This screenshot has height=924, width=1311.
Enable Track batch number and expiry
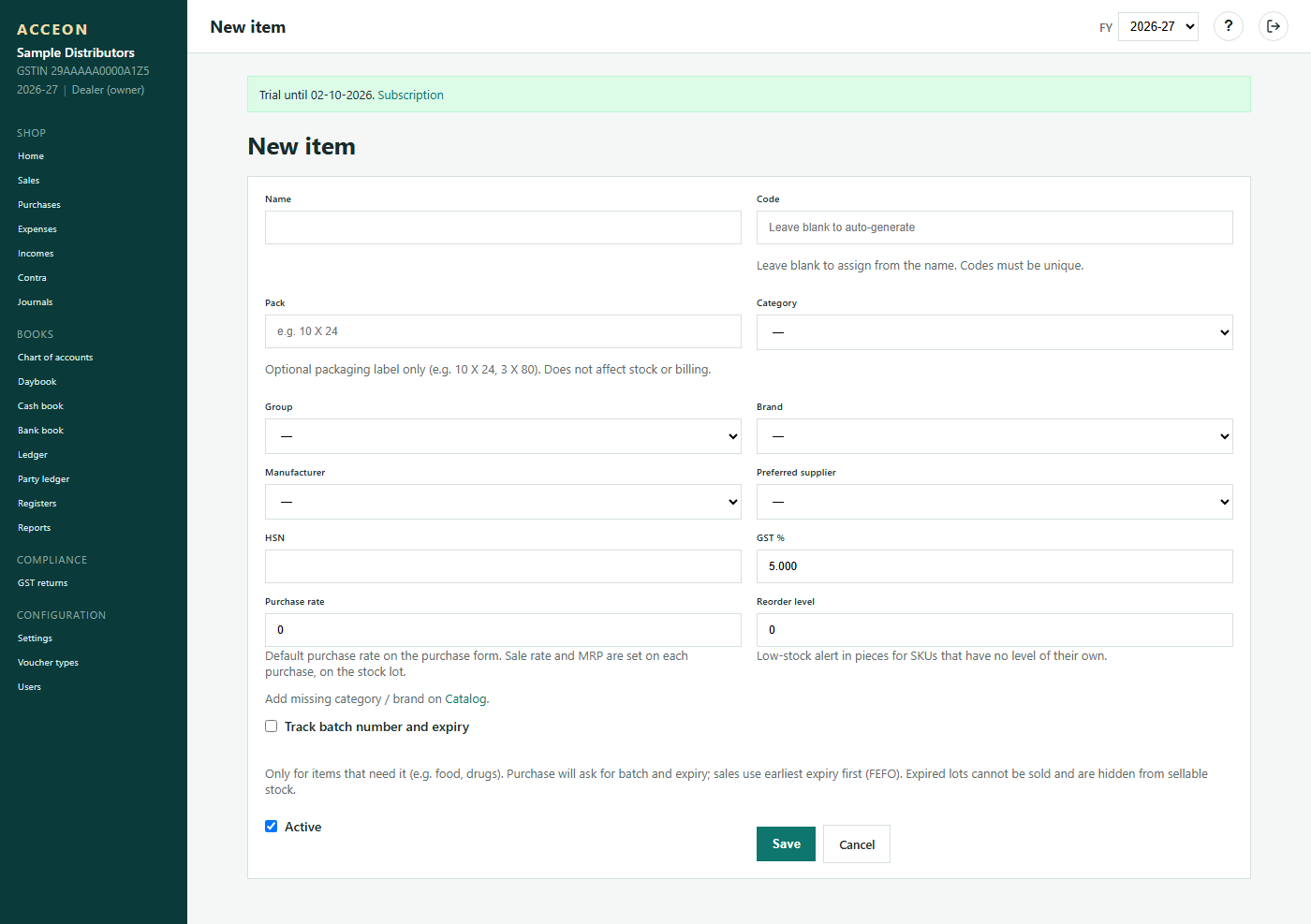pyautogui.click(x=272, y=726)
